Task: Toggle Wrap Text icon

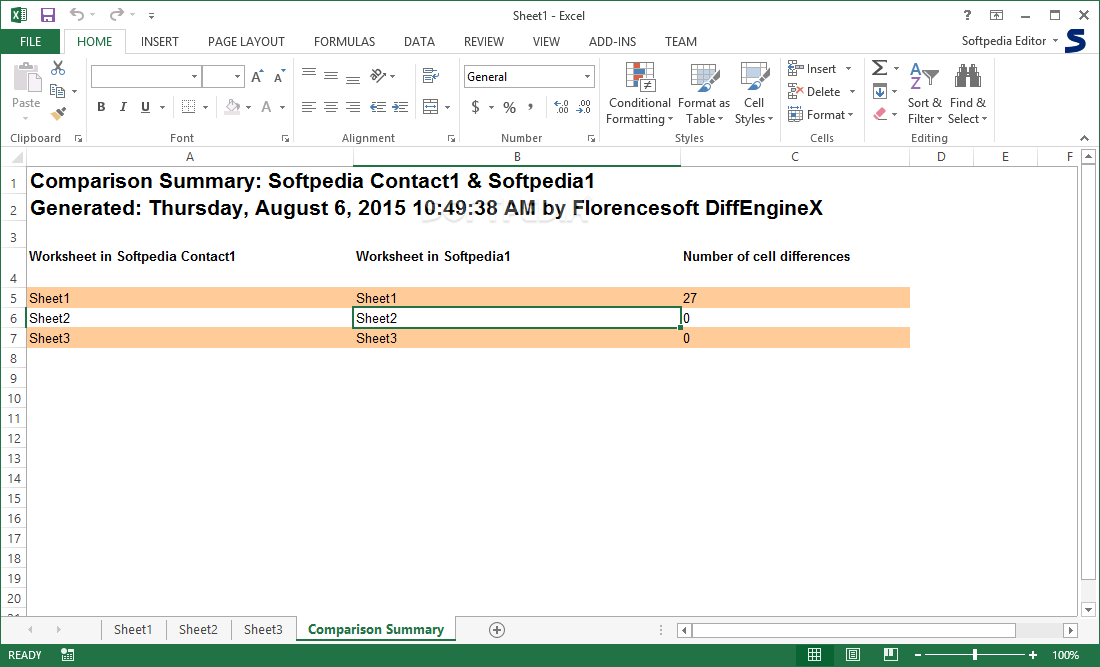Action: click(431, 75)
